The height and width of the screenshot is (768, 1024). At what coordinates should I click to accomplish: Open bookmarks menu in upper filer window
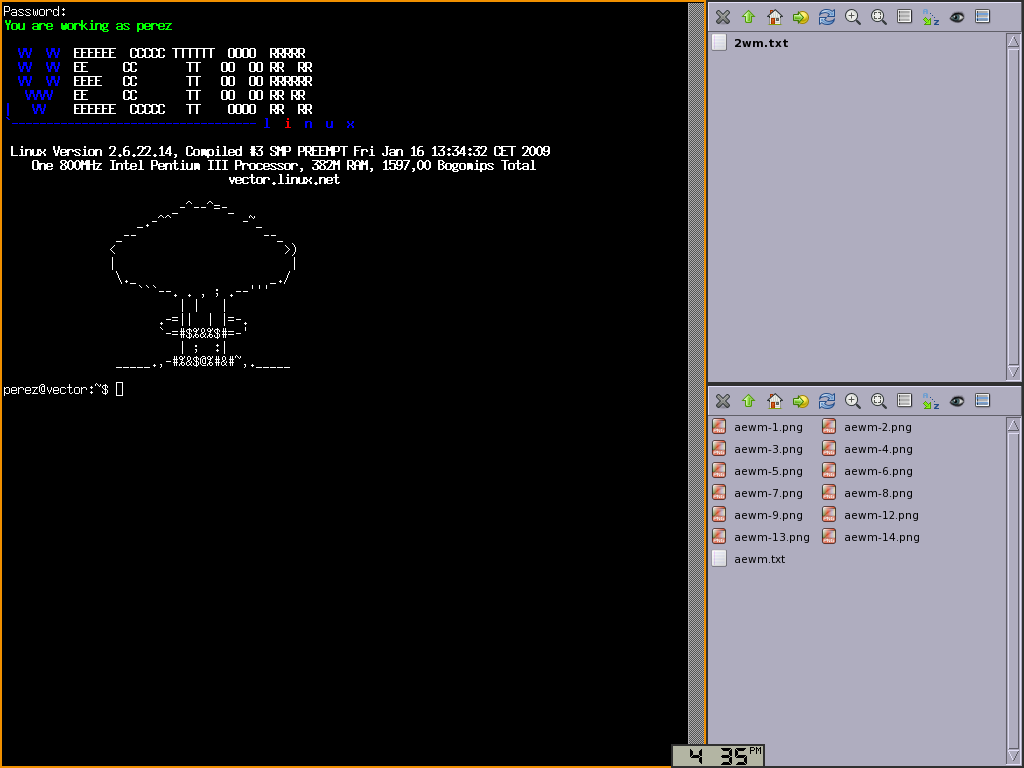tap(801, 17)
